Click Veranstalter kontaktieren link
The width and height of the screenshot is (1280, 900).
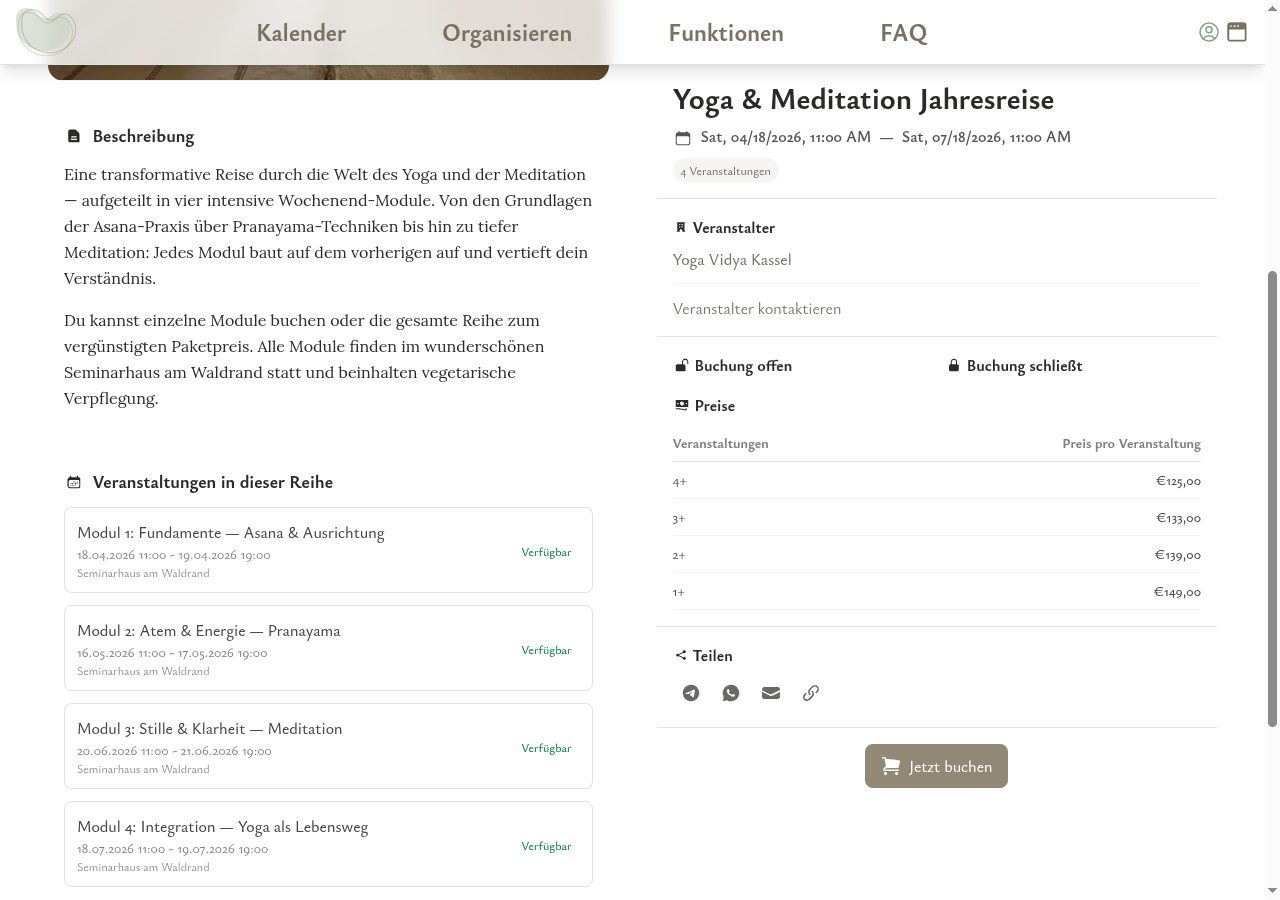point(757,309)
